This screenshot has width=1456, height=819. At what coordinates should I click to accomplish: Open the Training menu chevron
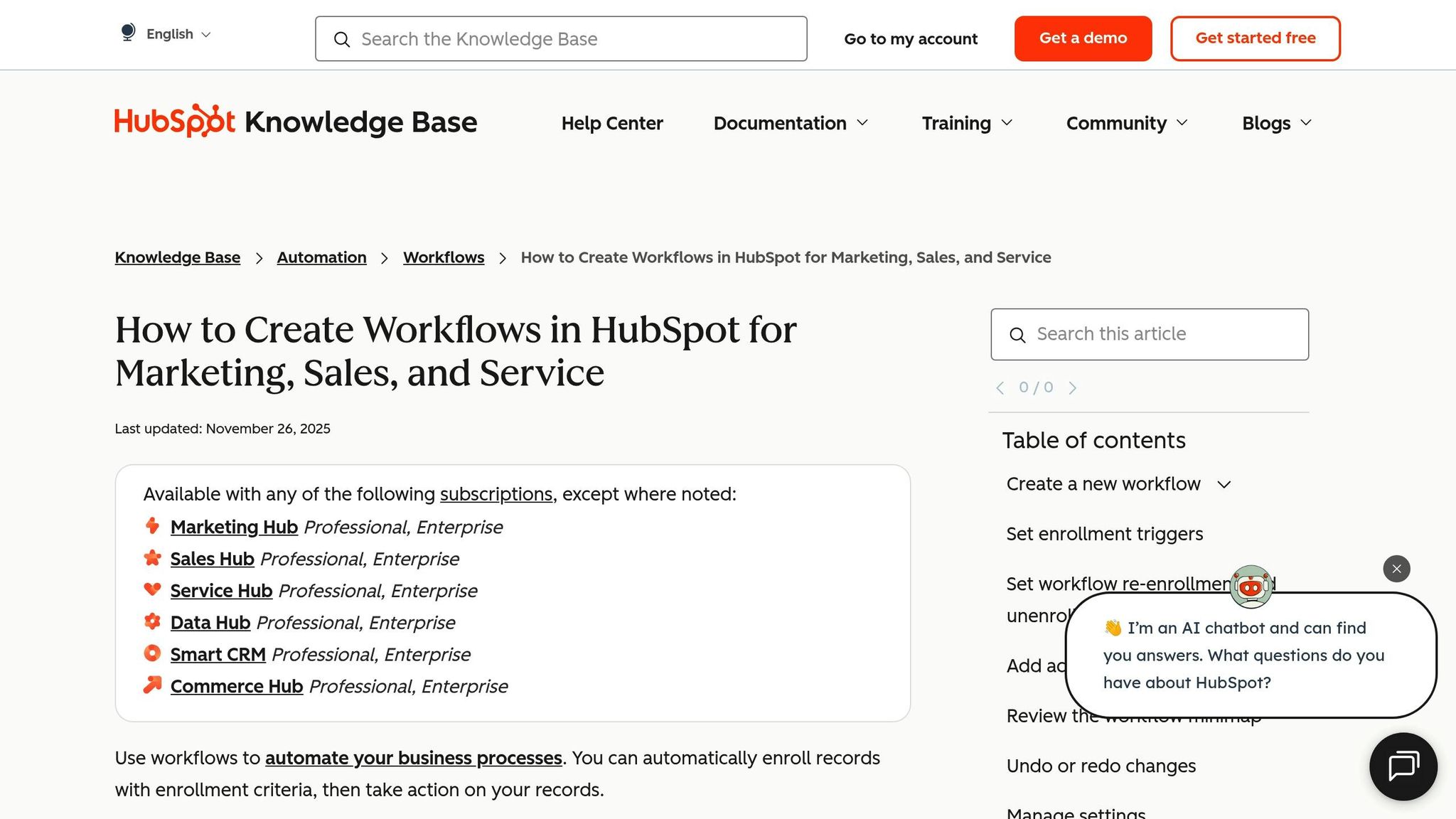[1008, 123]
